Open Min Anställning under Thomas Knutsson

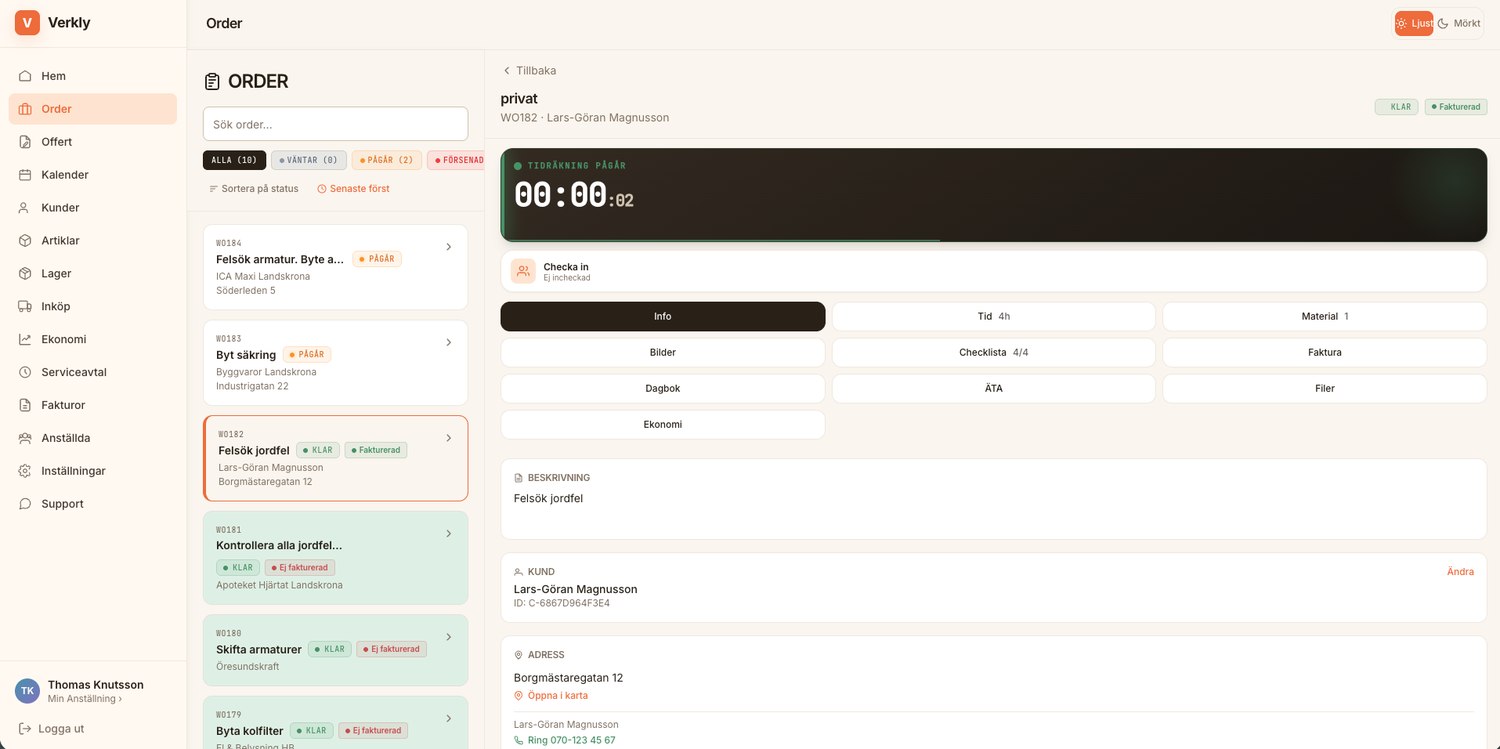click(85, 699)
